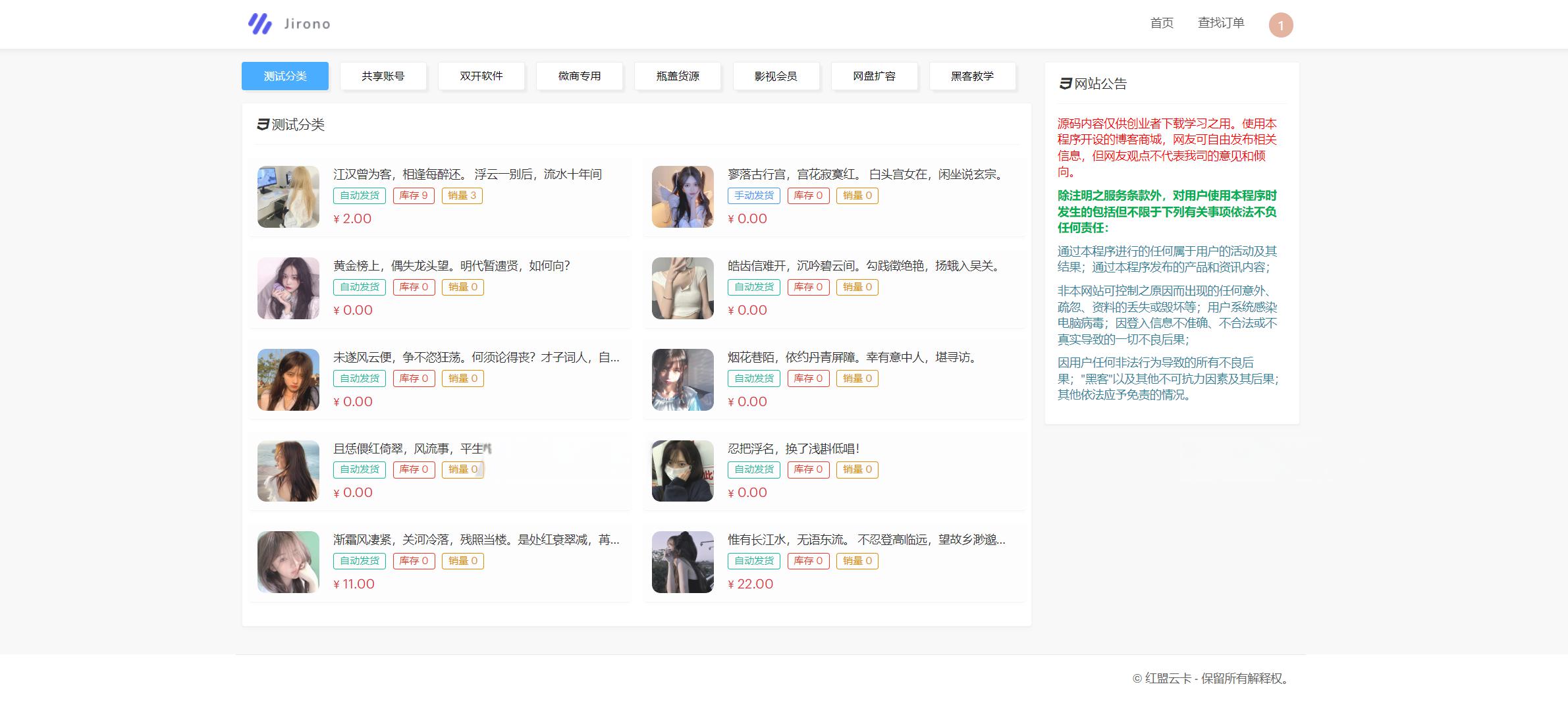The height and width of the screenshot is (703, 1568).
Task: Select the 共享账号 category tab
Action: [x=383, y=76]
